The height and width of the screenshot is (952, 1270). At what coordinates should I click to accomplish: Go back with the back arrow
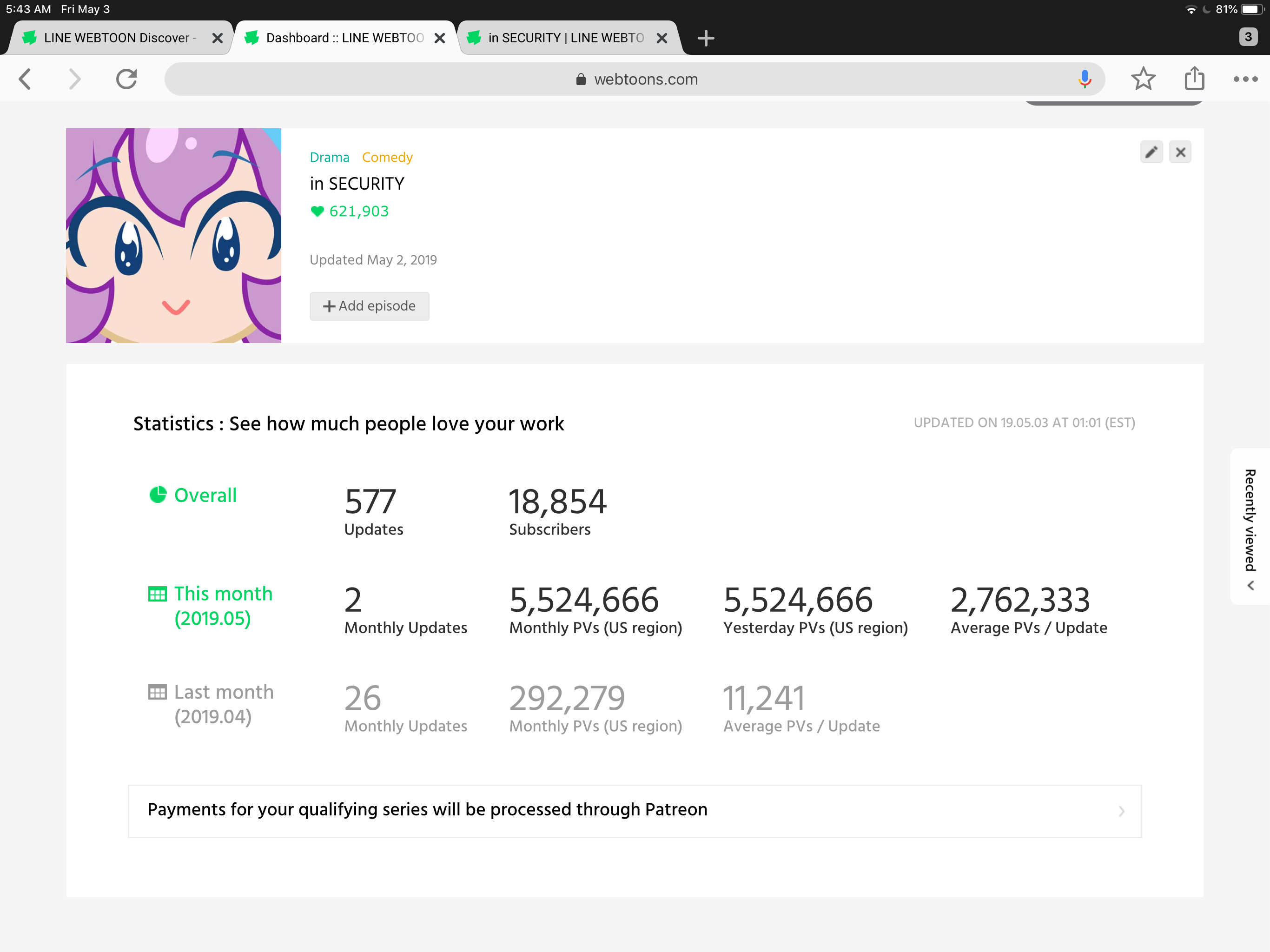[25, 79]
